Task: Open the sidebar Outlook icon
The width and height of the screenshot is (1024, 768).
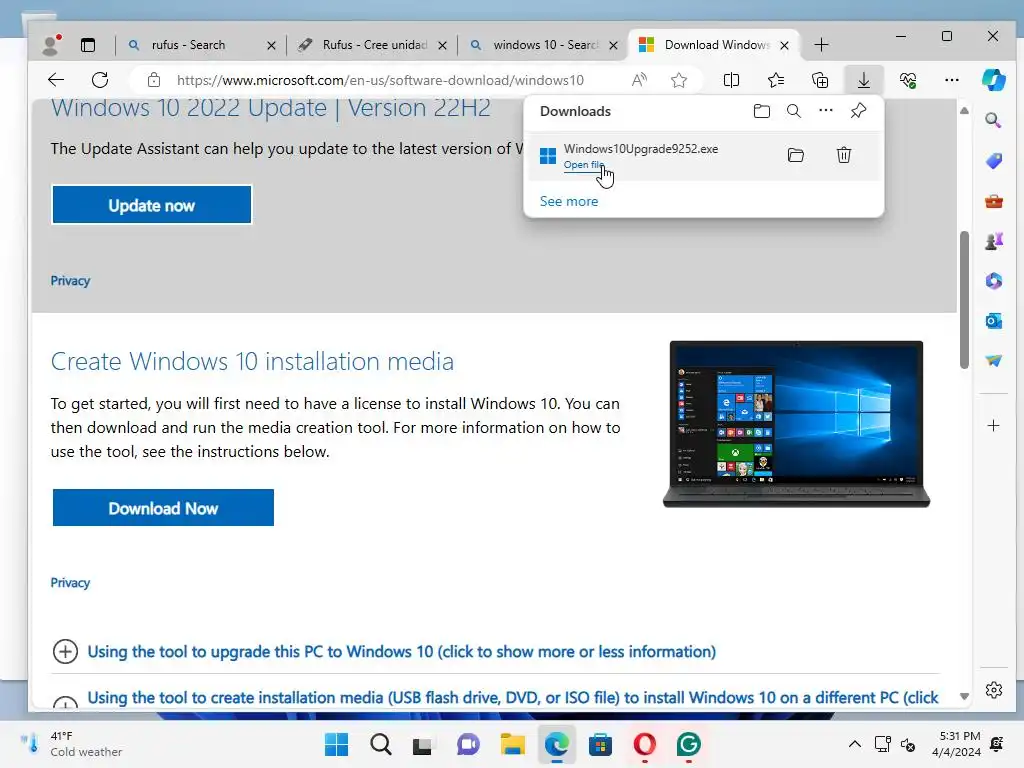Action: 993,321
